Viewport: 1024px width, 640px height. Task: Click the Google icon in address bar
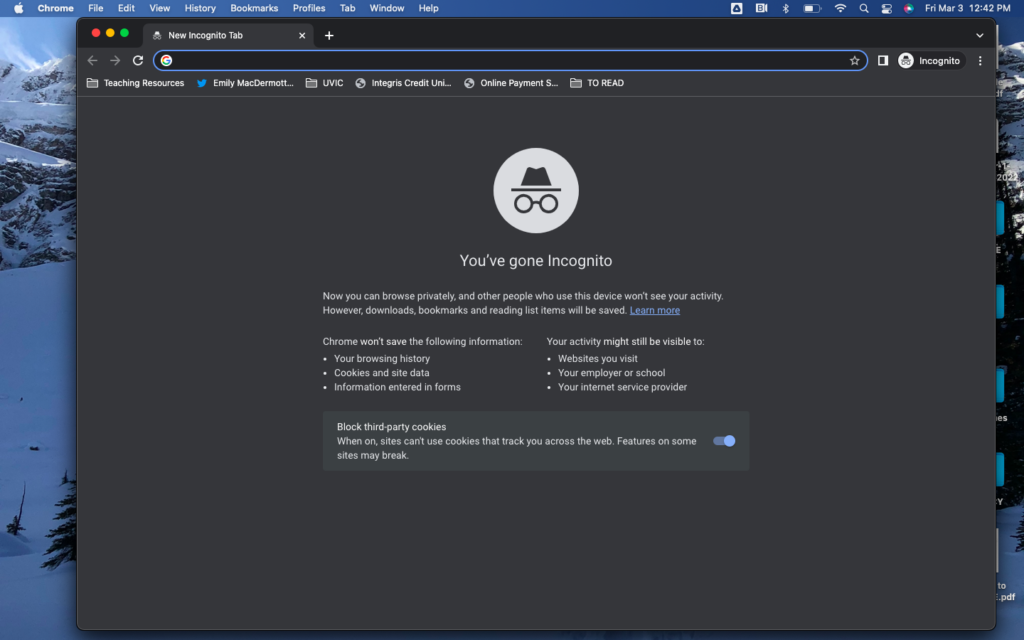(x=167, y=61)
